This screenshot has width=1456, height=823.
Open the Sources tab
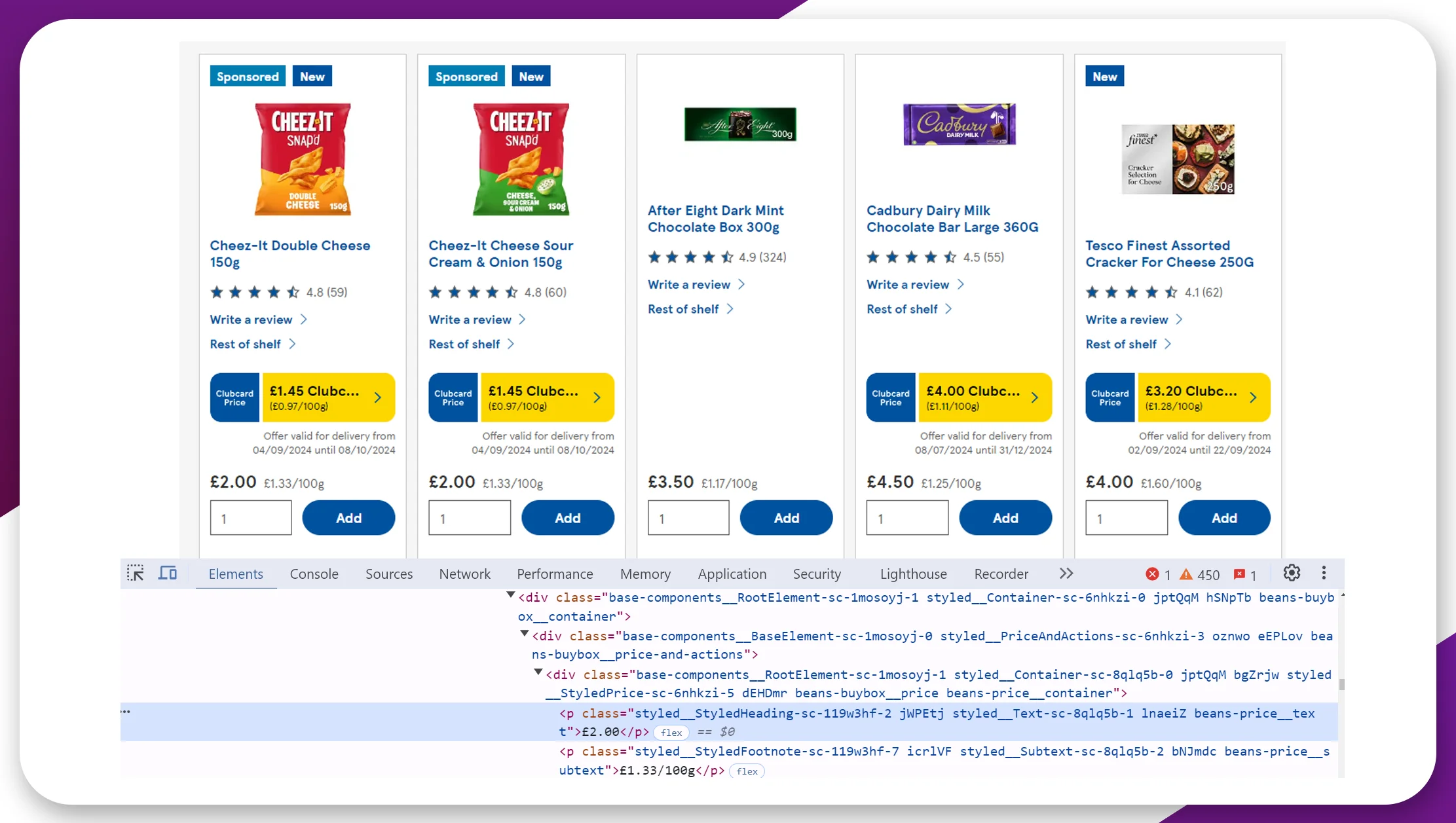[389, 574]
